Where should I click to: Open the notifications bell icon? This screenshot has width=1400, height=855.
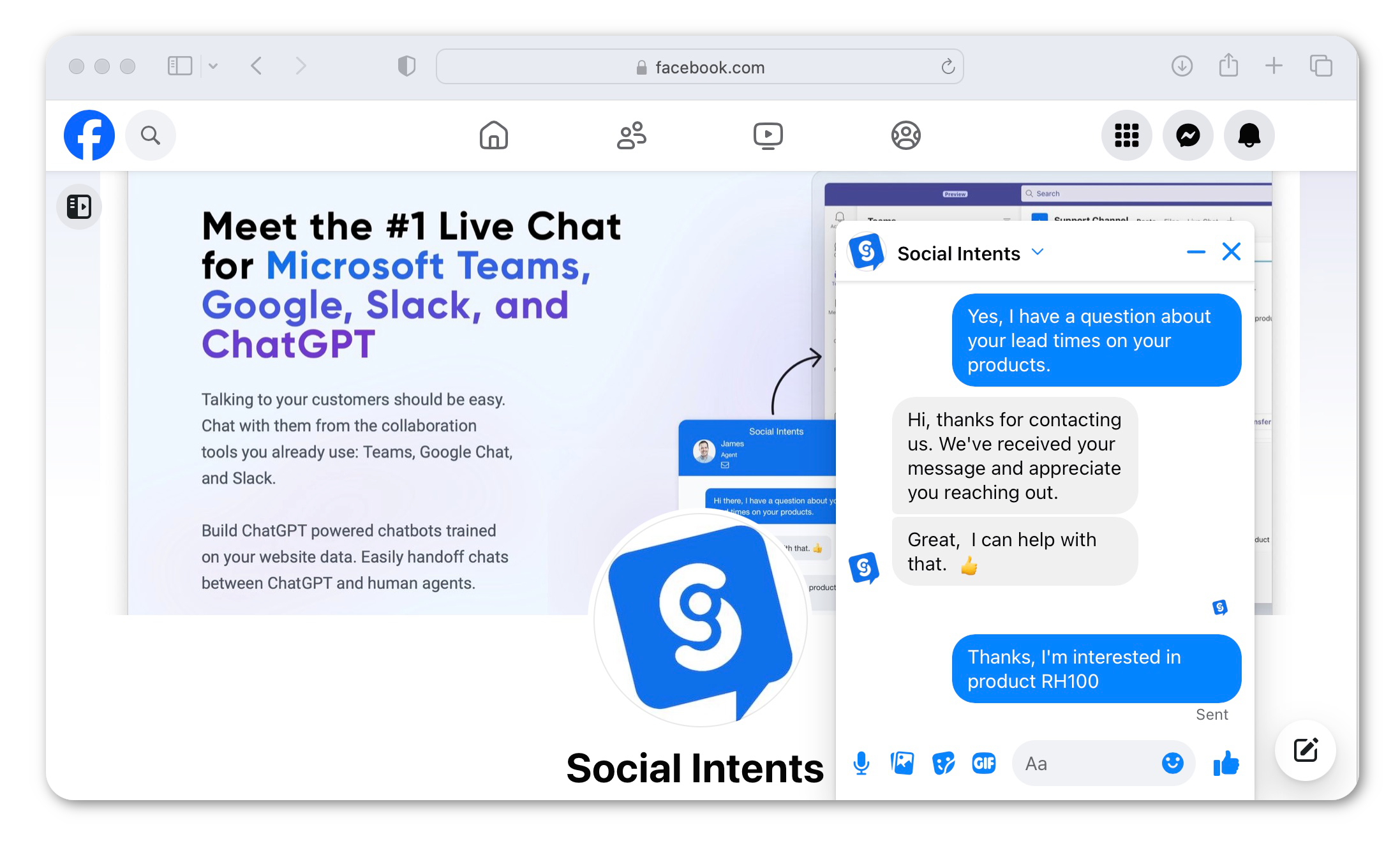[1248, 135]
